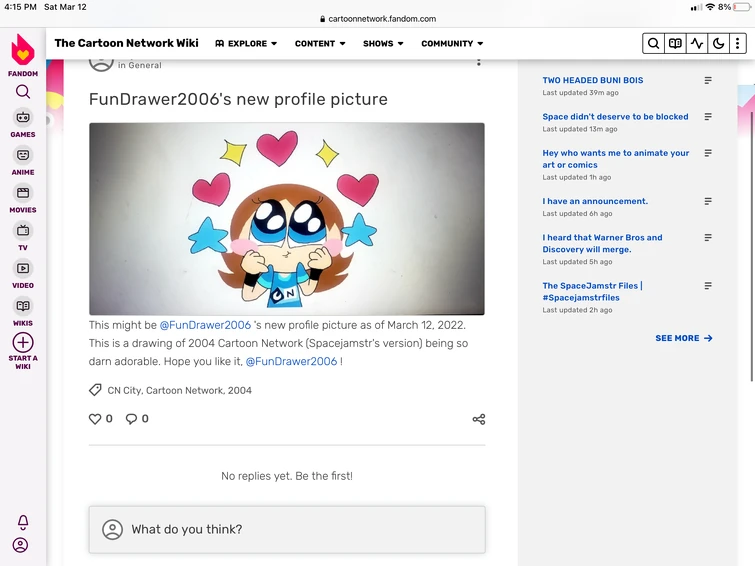Like the post with the heart icon

[95, 419]
